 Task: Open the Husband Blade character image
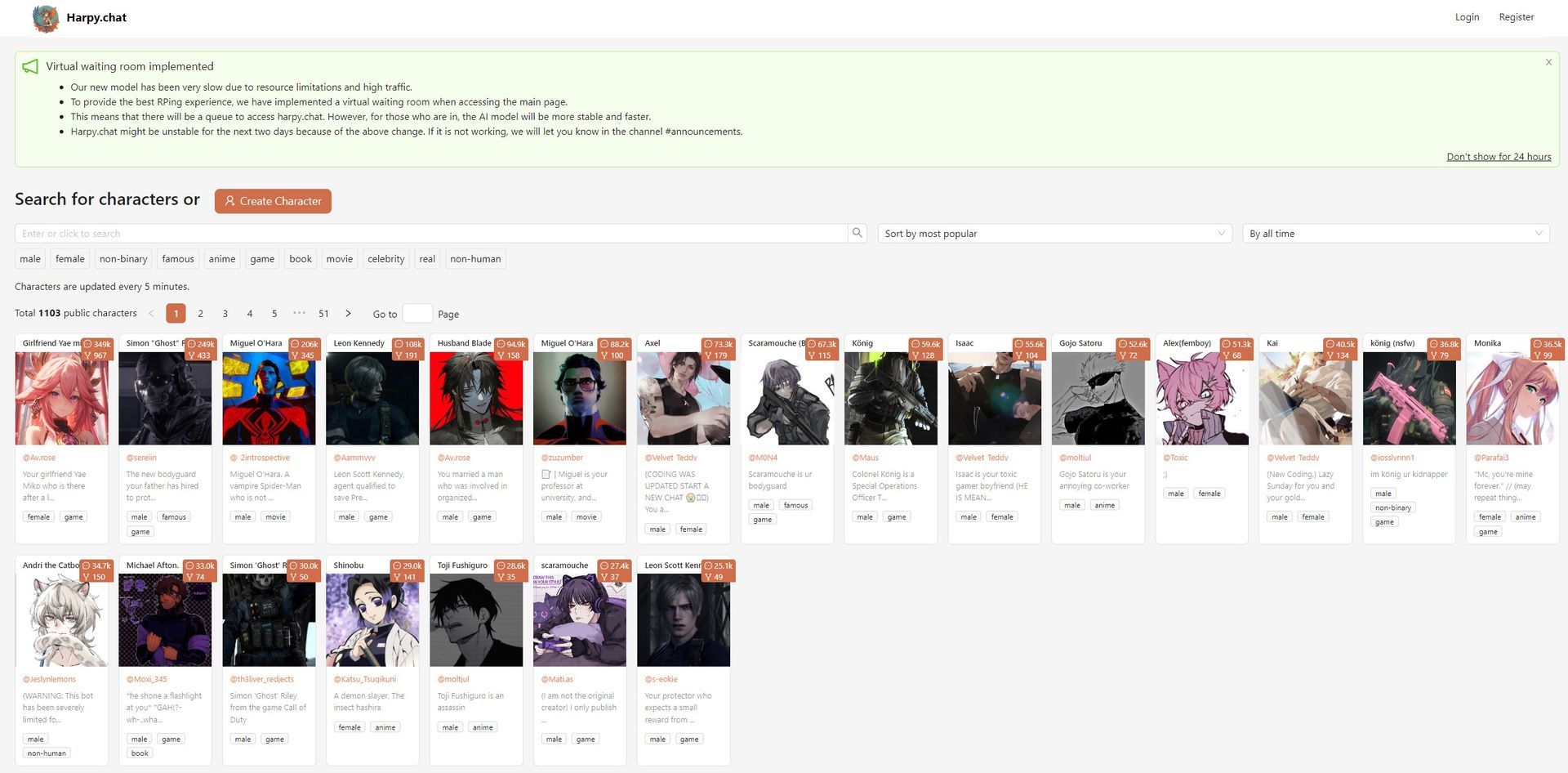coord(476,399)
